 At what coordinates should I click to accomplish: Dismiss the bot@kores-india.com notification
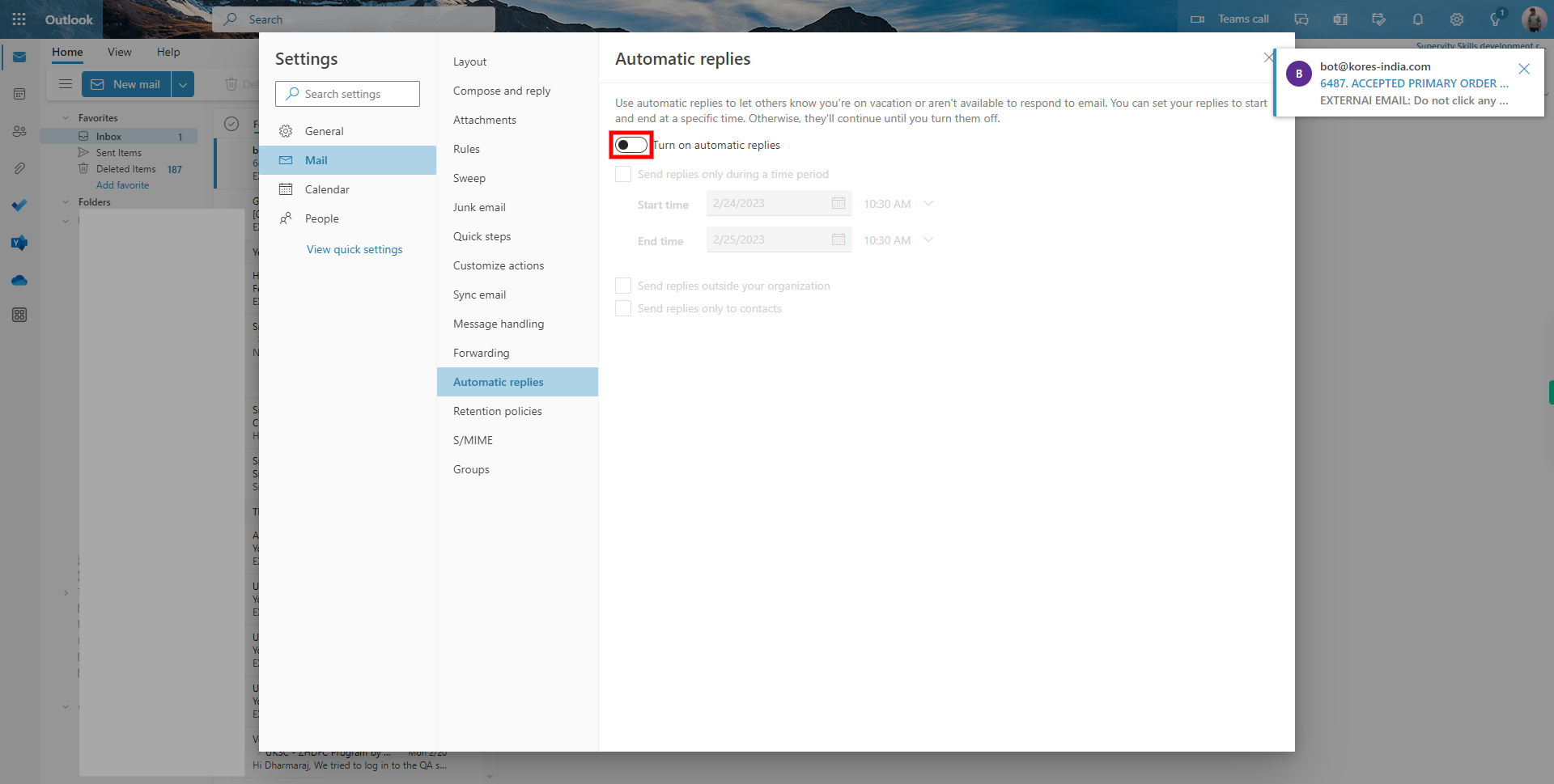(1524, 69)
